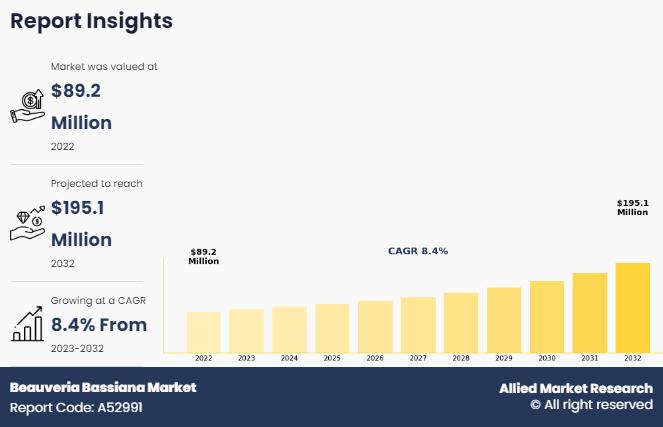This screenshot has height=427, width=663.
Task: Click the diamond-in-hand projected value icon
Action: 26,223
